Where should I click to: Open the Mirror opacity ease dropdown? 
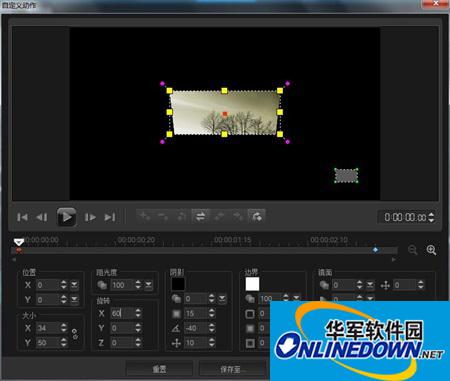pyautogui.click(x=370, y=285)
